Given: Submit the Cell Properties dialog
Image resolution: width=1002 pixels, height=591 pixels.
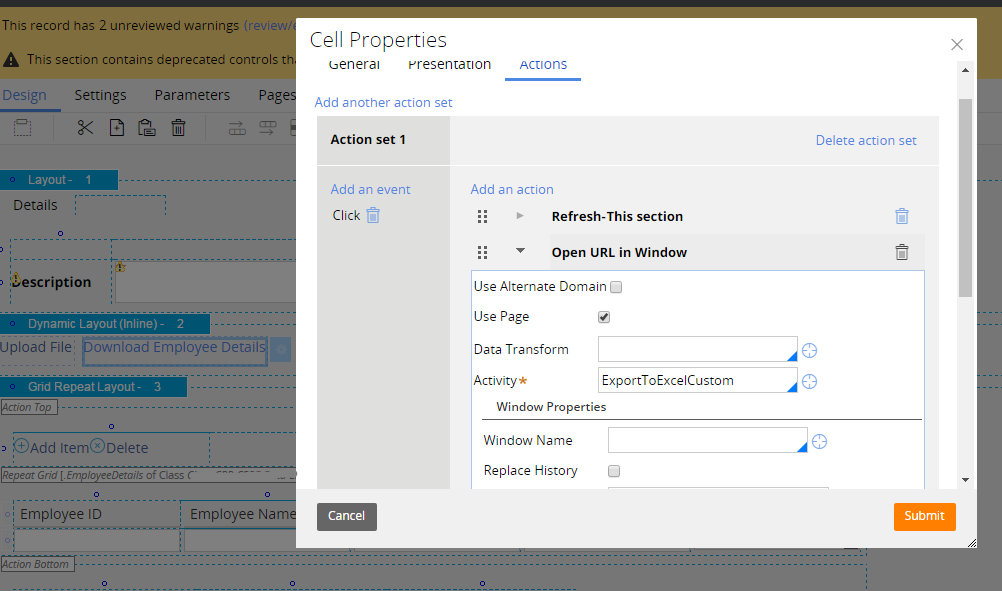Looking at the screenshot, I should (923, 516).
